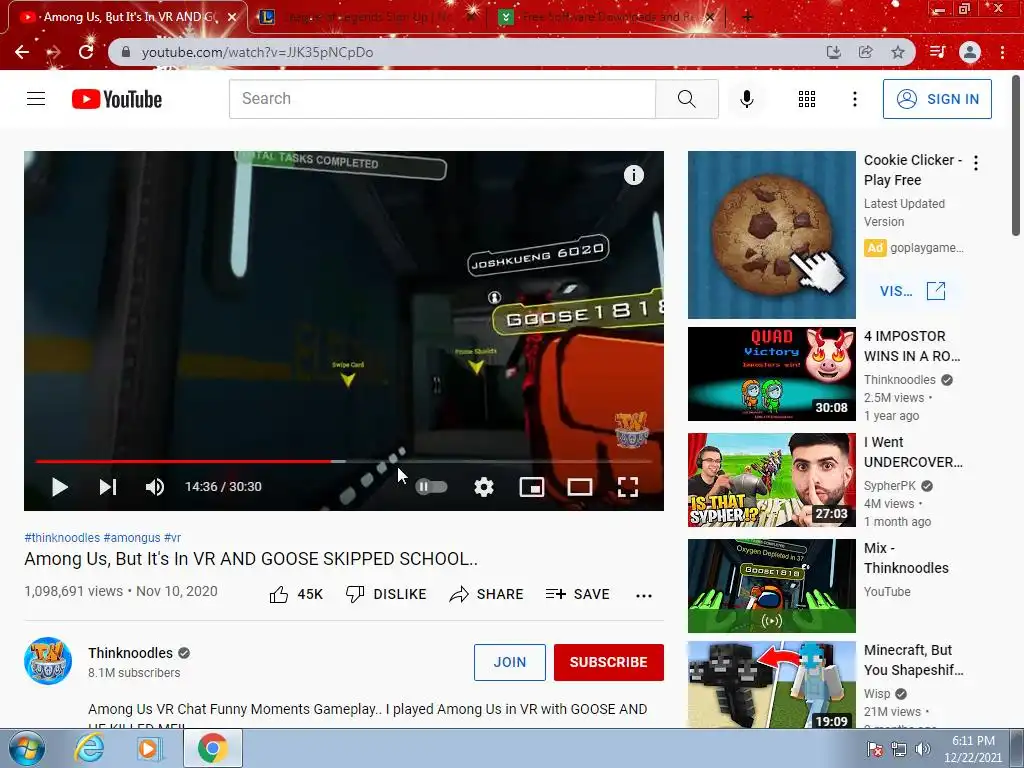Click the 4 IMPOSTOR WINS title
1024x768 pixels.
tap(912, 346)
